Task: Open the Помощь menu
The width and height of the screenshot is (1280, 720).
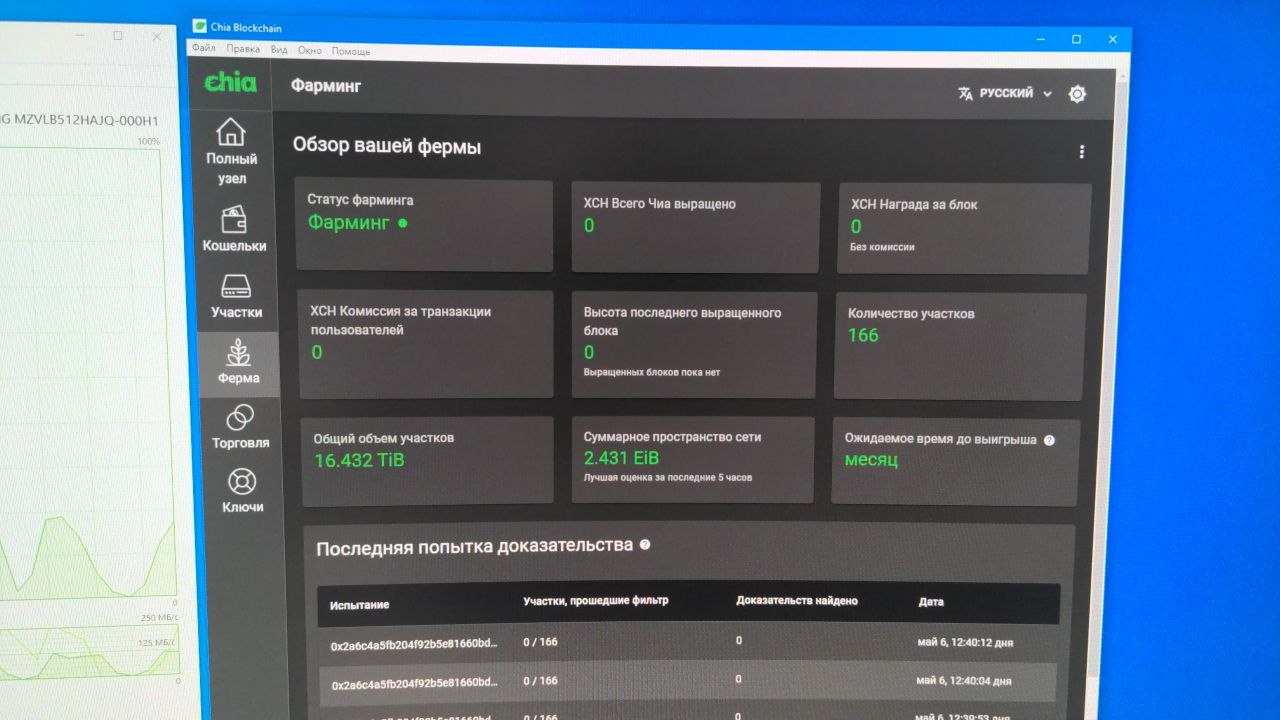Action: click(350, 51)
